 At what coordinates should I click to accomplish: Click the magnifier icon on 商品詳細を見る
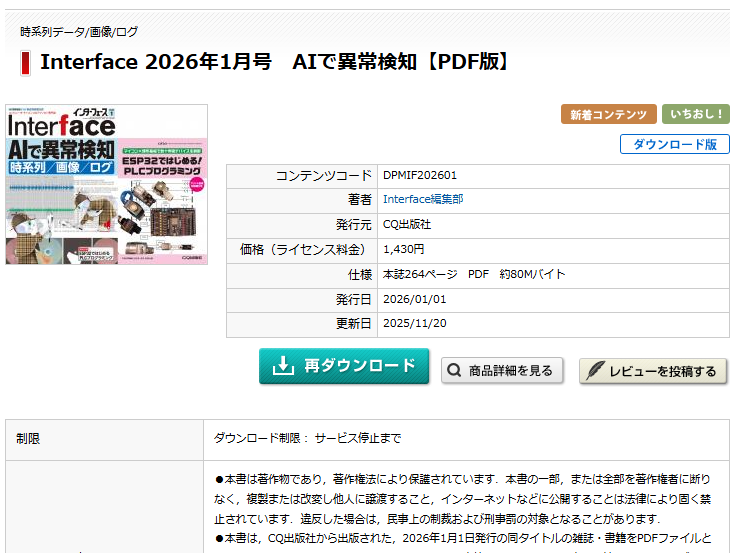pyautogui.click(x=455, y=371)
